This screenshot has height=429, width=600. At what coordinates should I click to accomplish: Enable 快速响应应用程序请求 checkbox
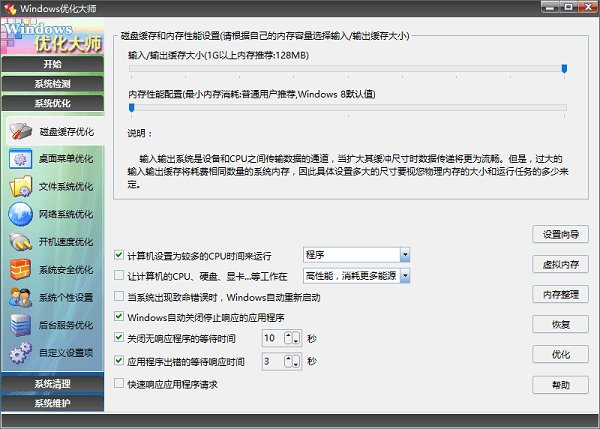[x=119, y=383]
